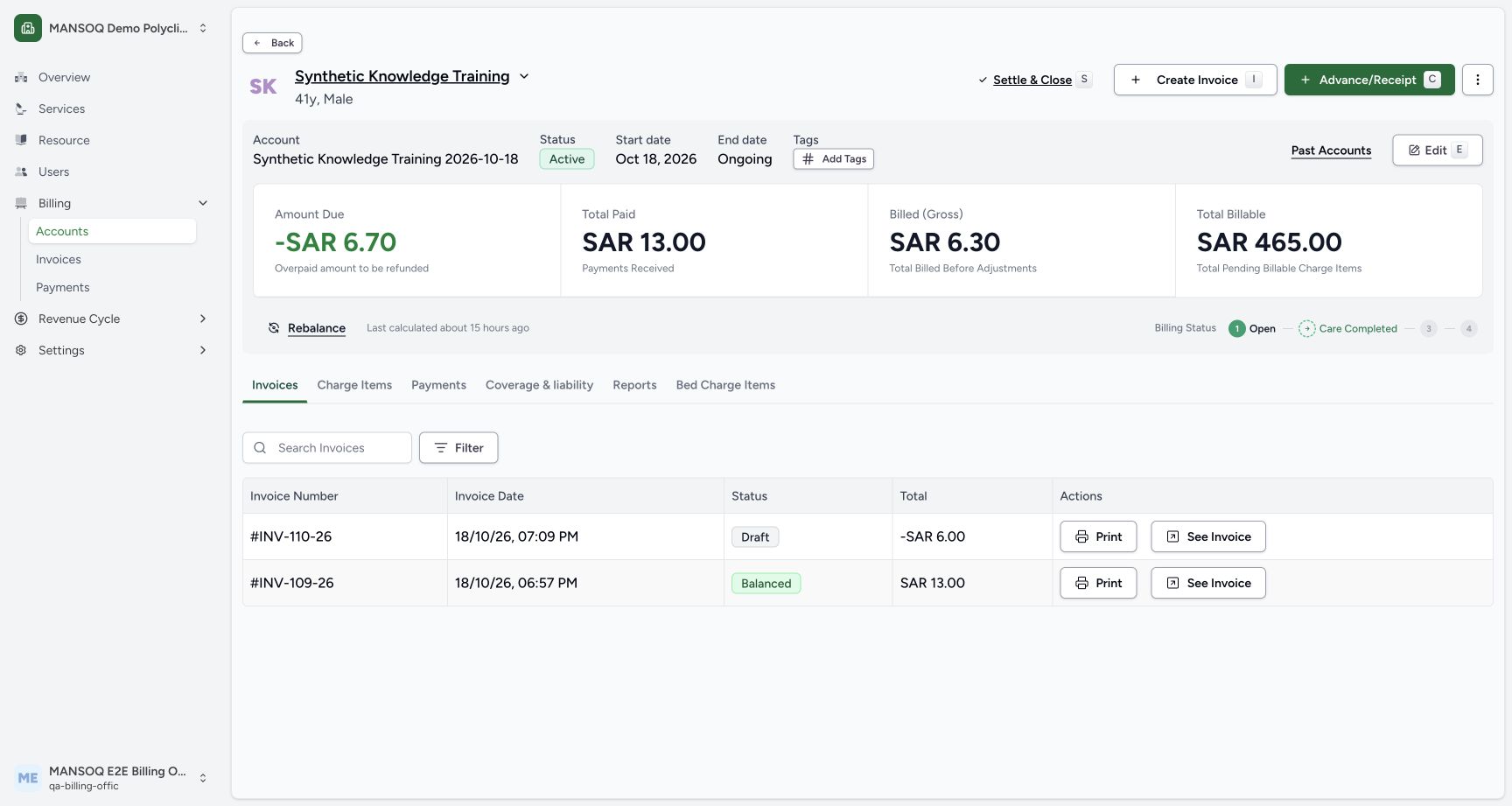Open the Bed Charge Items tab

click(725, 385)
